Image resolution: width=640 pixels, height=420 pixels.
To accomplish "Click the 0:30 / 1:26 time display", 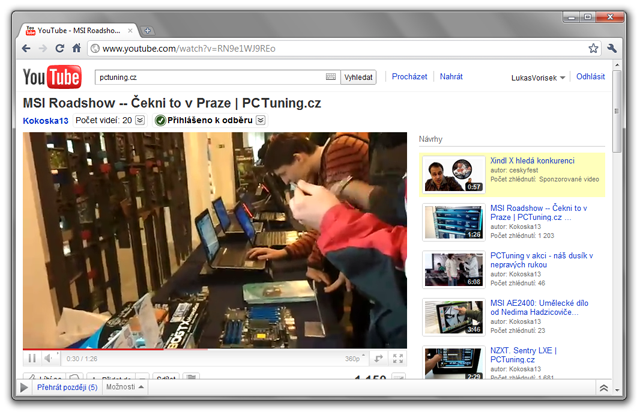I will (x=82, y=359).
